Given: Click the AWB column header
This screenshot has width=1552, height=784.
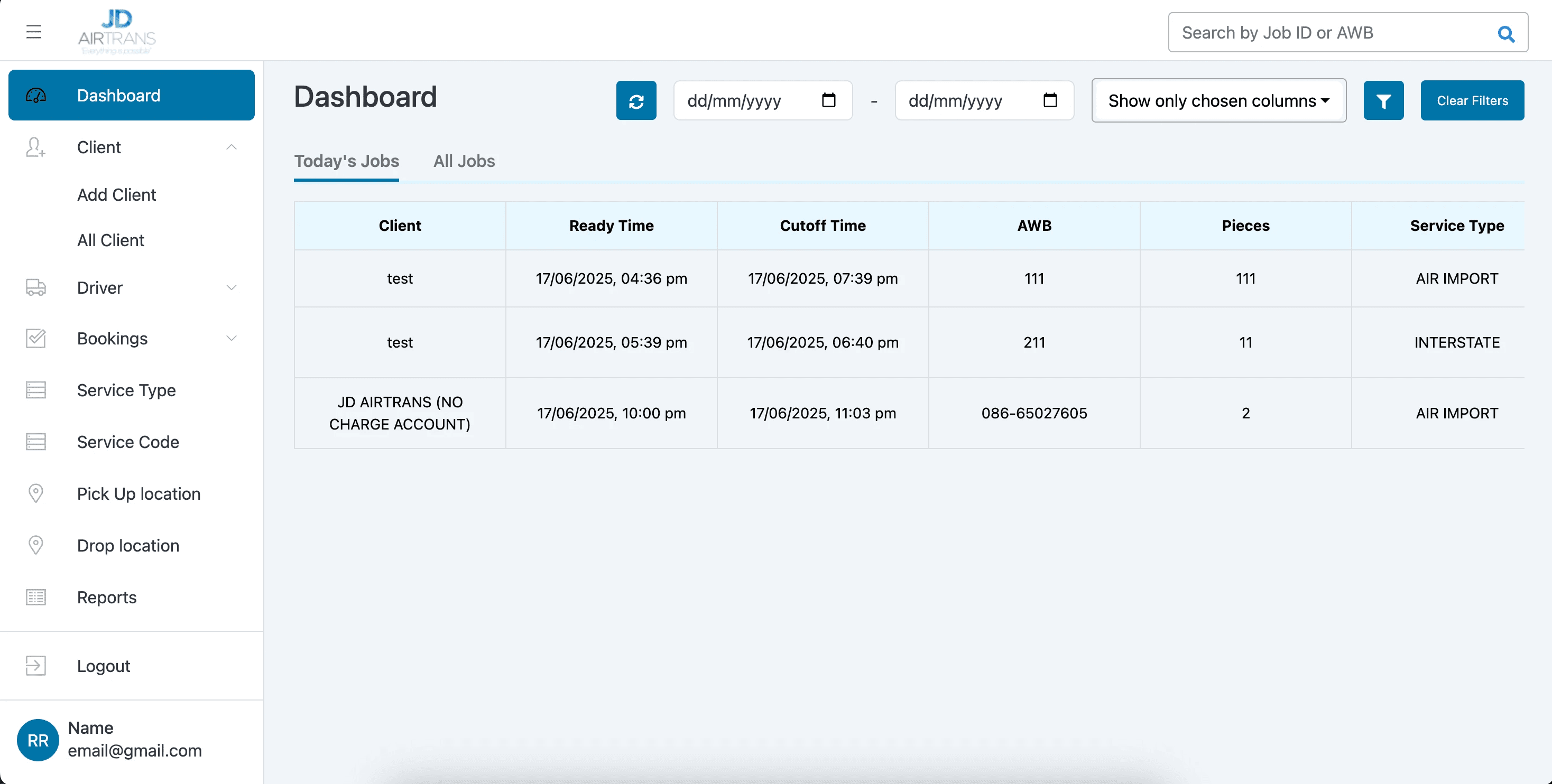Looking at the screenshot, I should (x=1034, y=225).
